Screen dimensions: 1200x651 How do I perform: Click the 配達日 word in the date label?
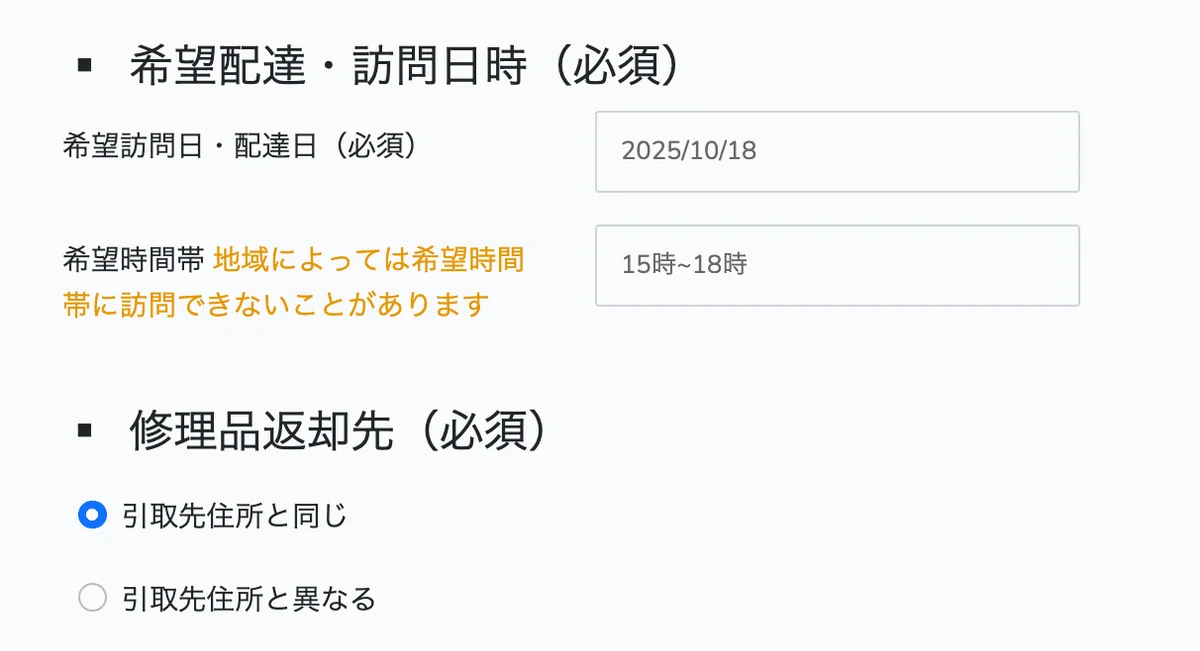click(275, 146)
